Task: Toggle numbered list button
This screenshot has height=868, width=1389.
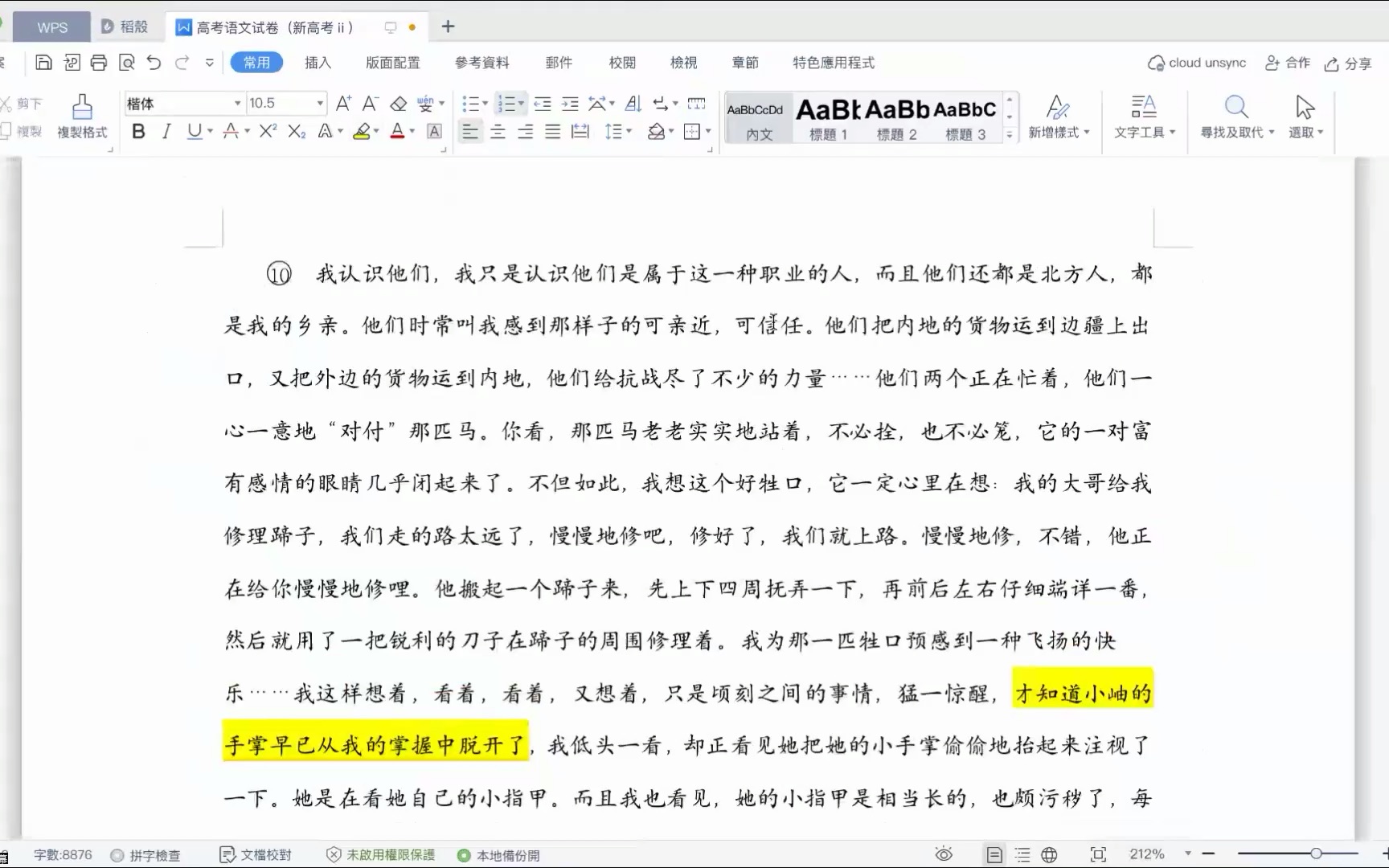Action: pyautogui.click(x=506, y=104)
